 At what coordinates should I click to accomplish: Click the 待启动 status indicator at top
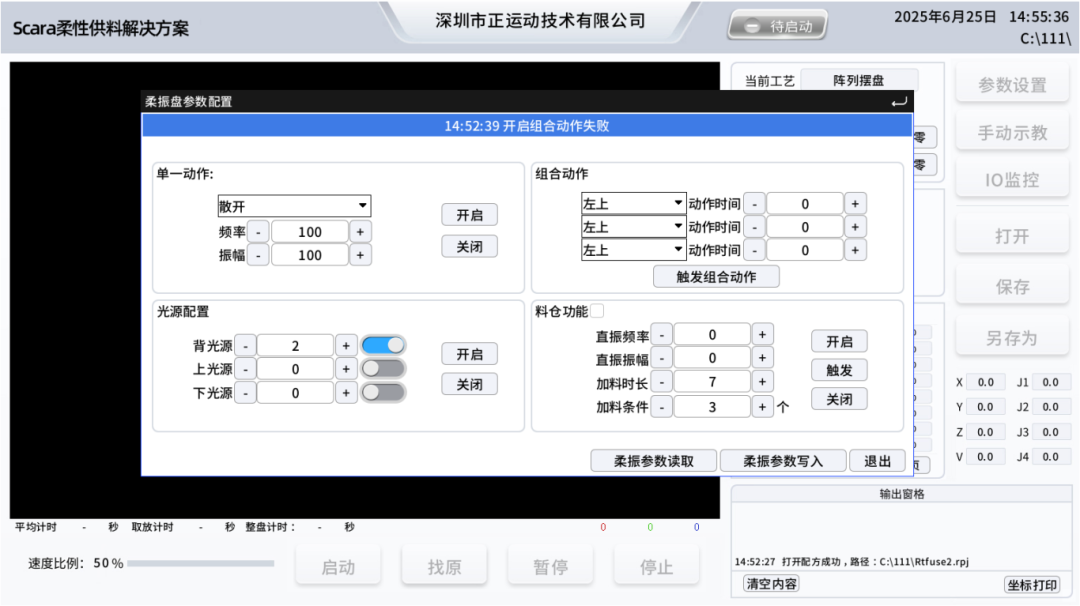pos(777,25)
